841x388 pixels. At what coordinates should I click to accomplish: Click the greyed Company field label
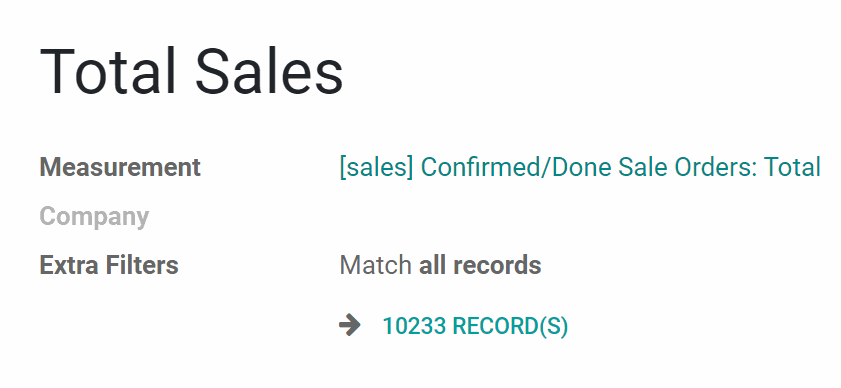click(x=94, y=217)
